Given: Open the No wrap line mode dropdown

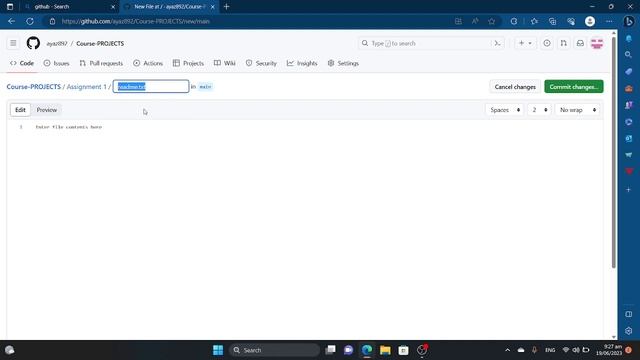Looking at the screenshot, I should click(577, 110).
